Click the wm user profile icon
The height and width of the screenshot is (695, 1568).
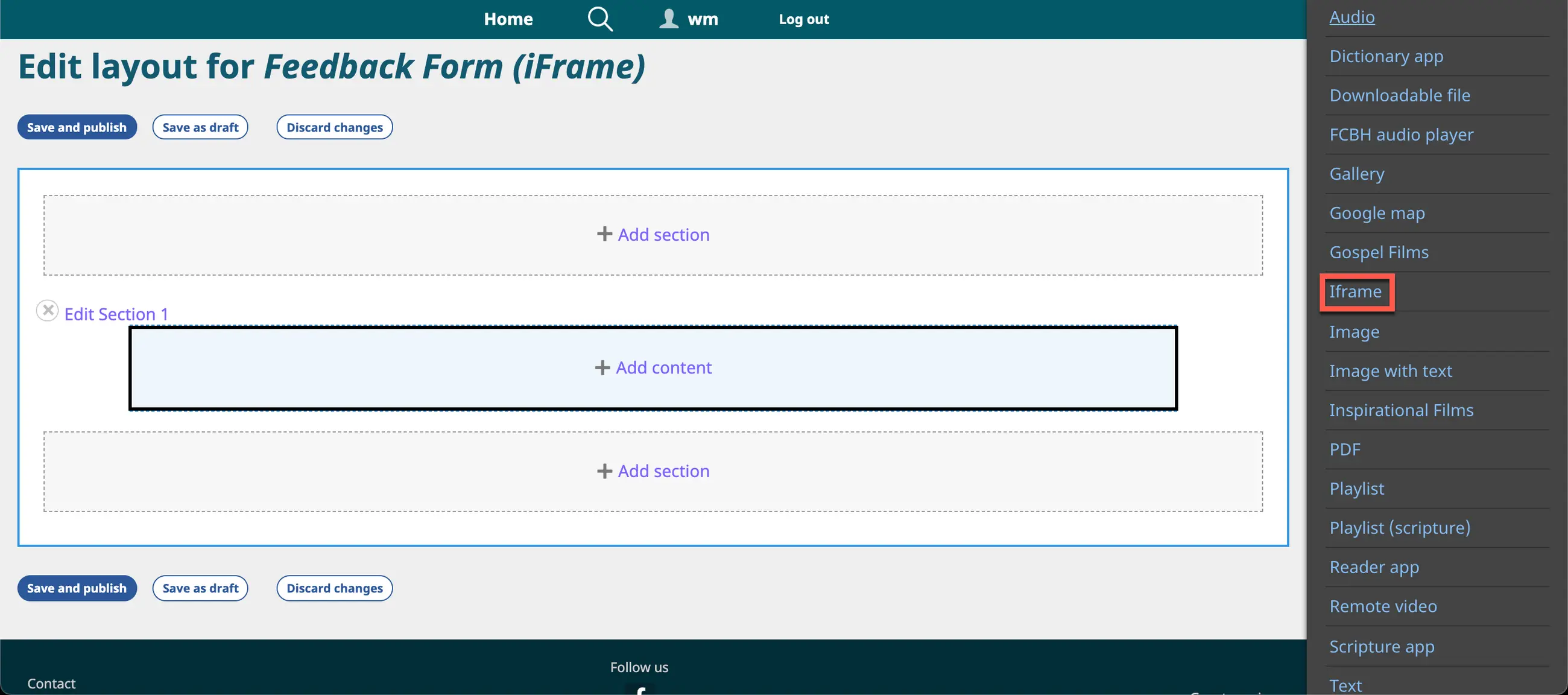[668, 19]
